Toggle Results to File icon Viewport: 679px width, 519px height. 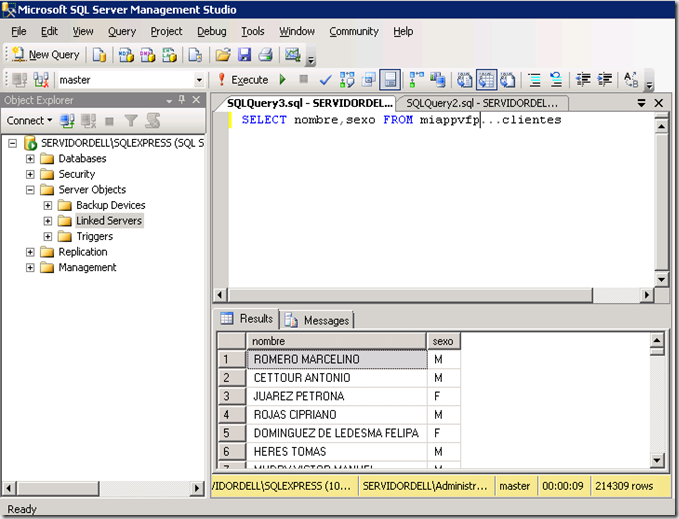[508, 80]
